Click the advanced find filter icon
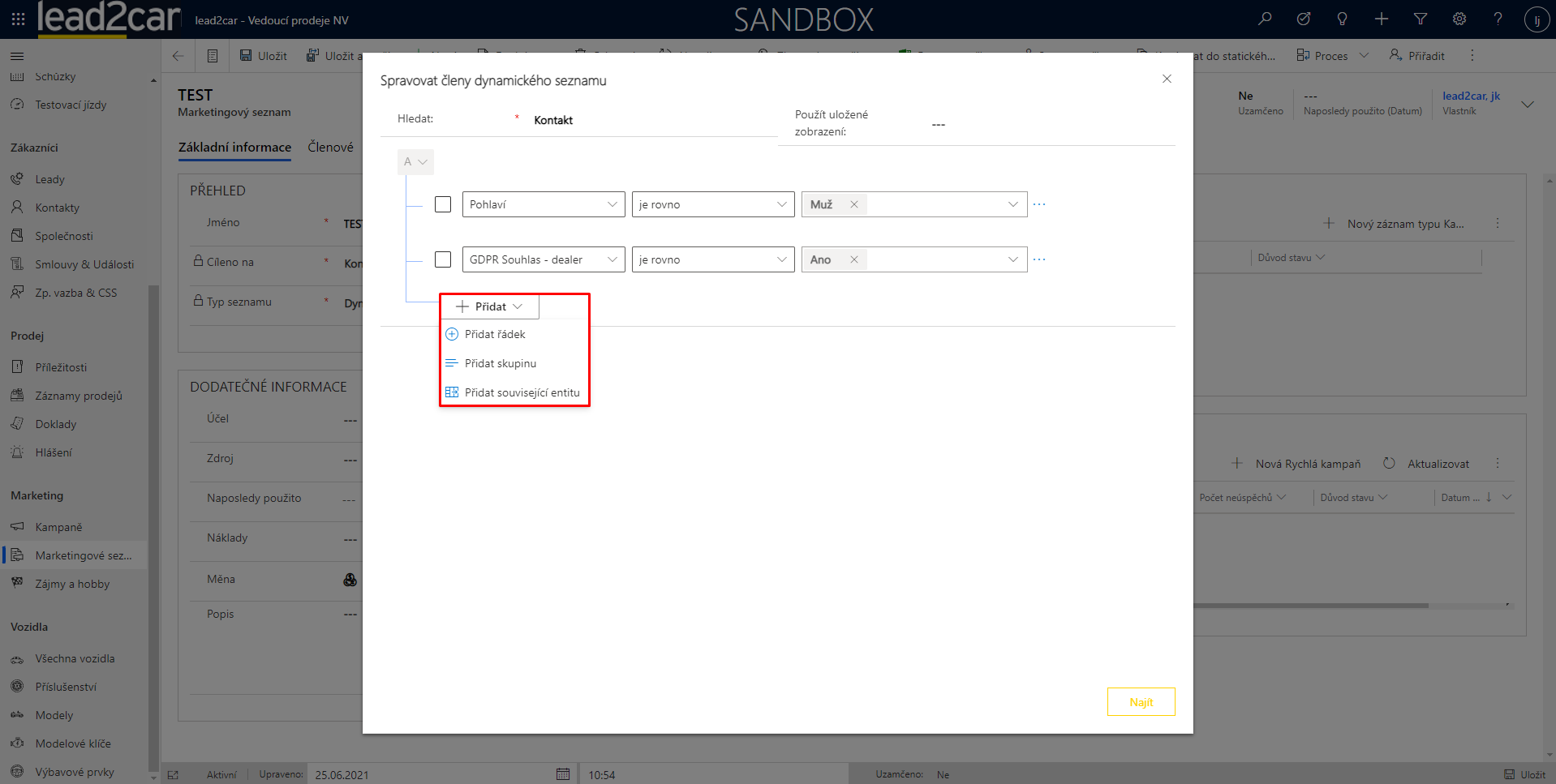Screen dimensions: 1556x784 (x=1420, y=19)
